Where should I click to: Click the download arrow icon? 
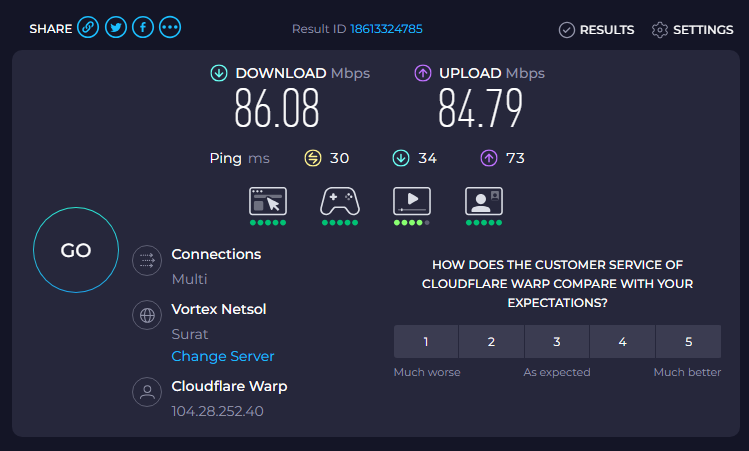[219, 73]
